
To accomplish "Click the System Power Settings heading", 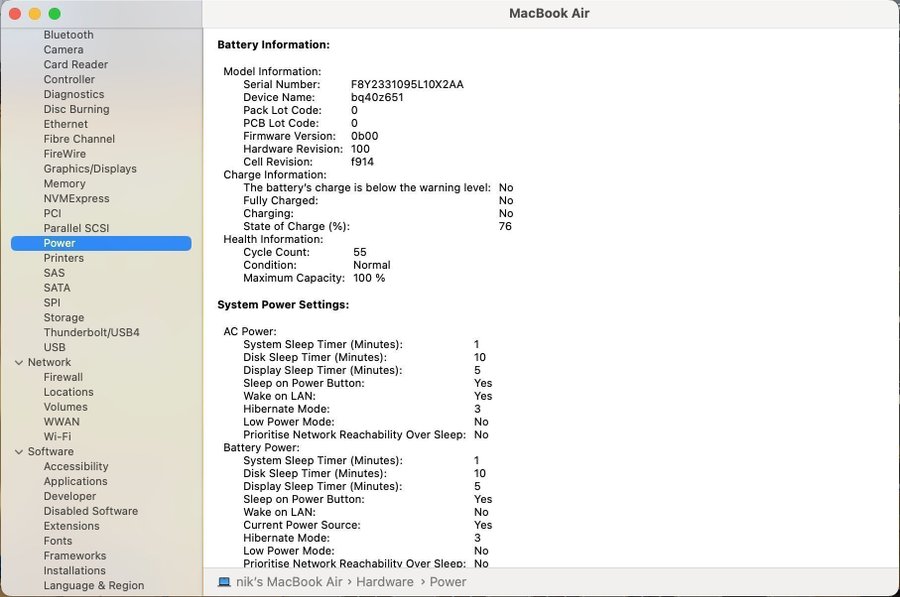I will click(x=283, y=305).
